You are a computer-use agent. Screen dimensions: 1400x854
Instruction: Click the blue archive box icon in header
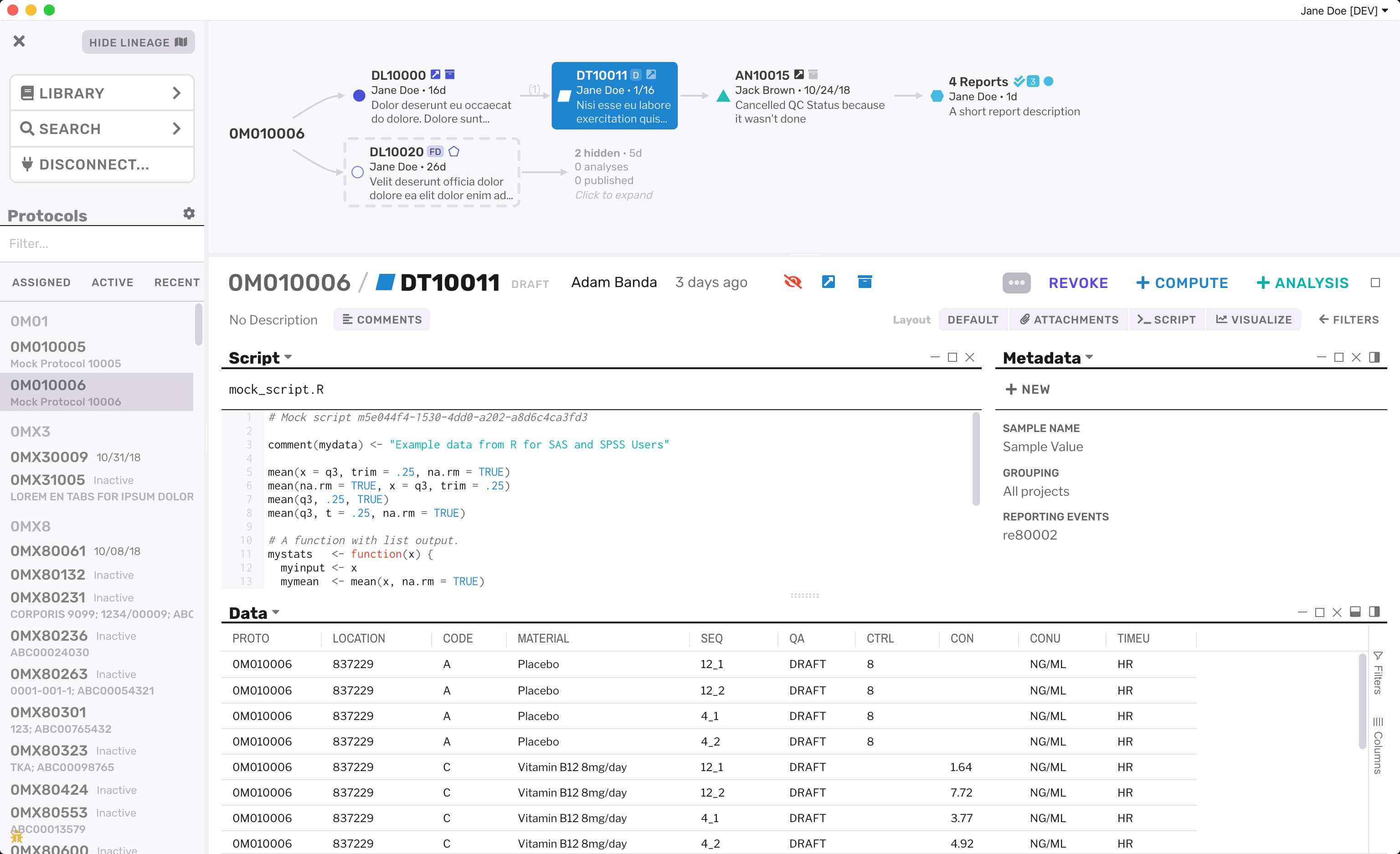[865, 281]
